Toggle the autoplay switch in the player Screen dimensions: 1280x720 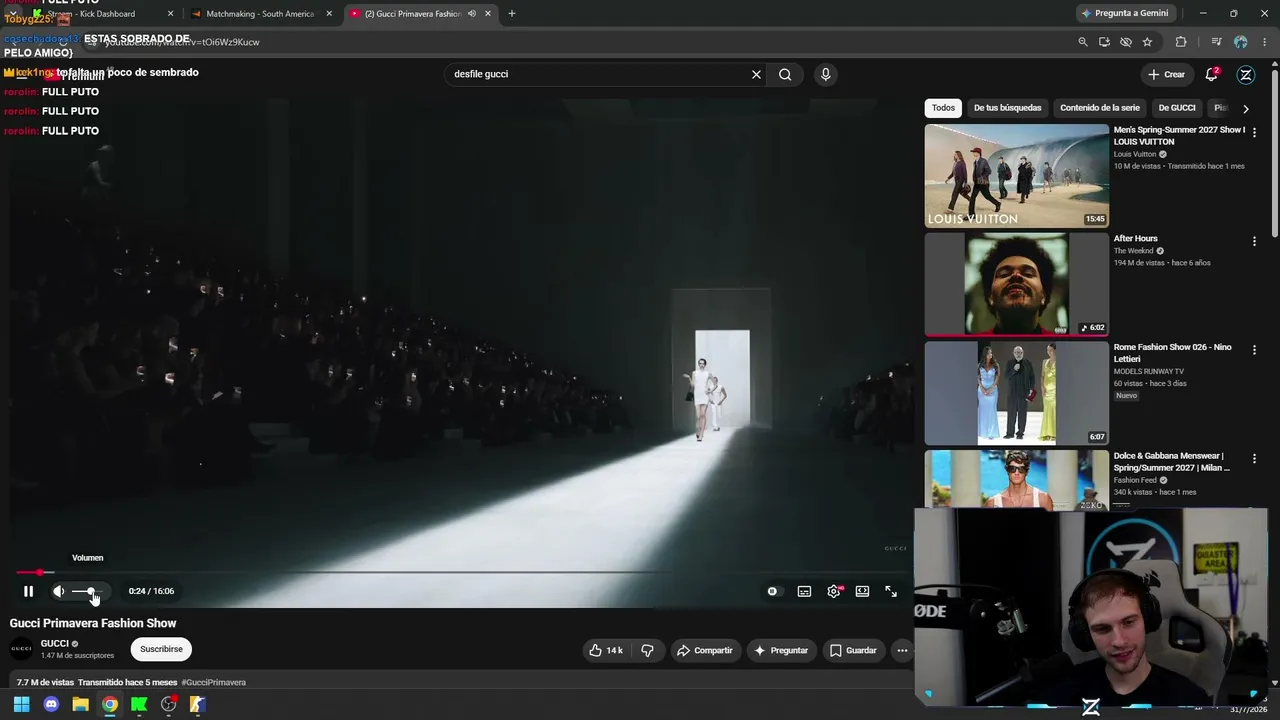click(772, 591)
